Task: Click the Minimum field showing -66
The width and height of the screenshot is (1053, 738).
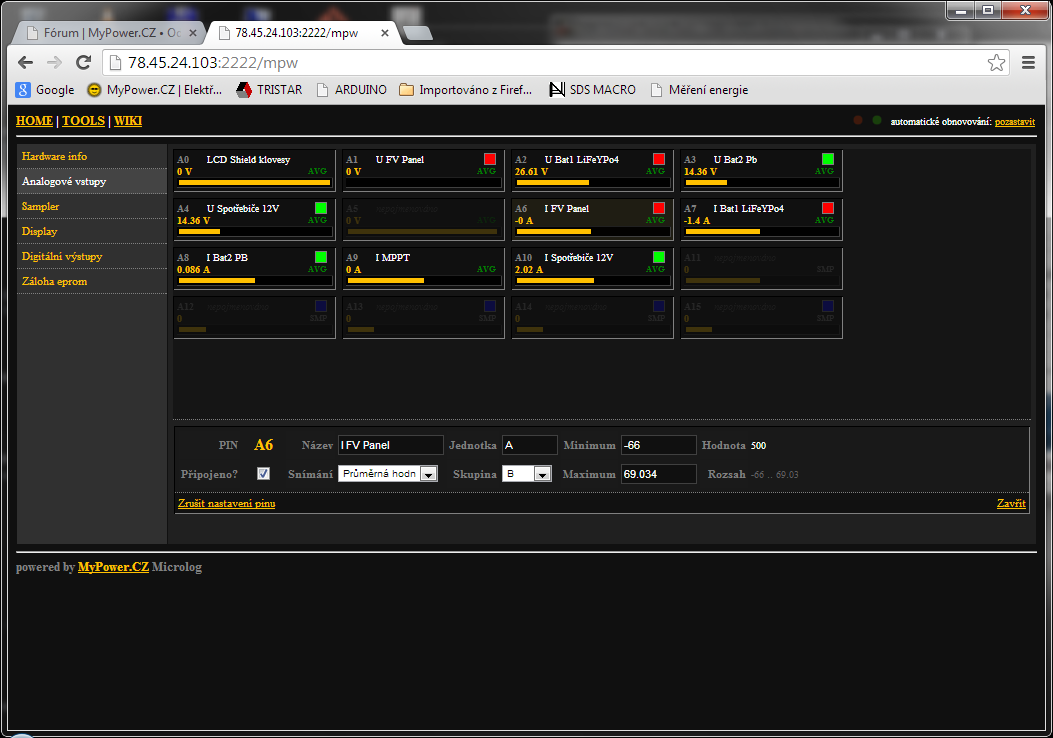Action: click(659, 445)
